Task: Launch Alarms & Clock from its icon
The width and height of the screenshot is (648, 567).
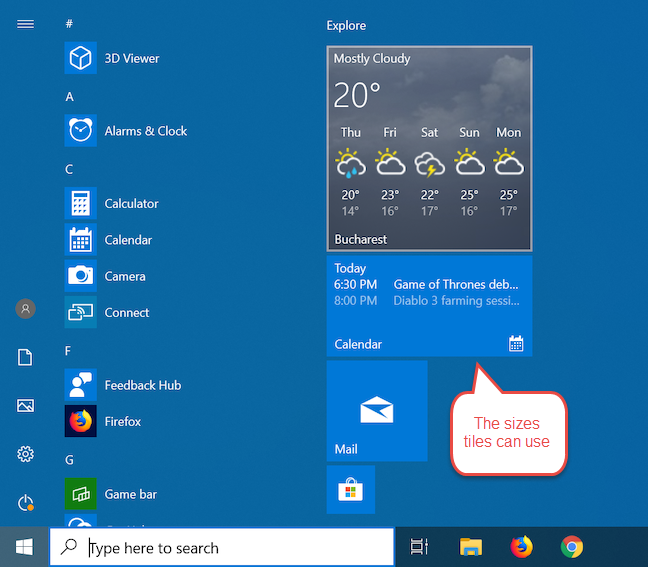Action: tap(81, 131)
